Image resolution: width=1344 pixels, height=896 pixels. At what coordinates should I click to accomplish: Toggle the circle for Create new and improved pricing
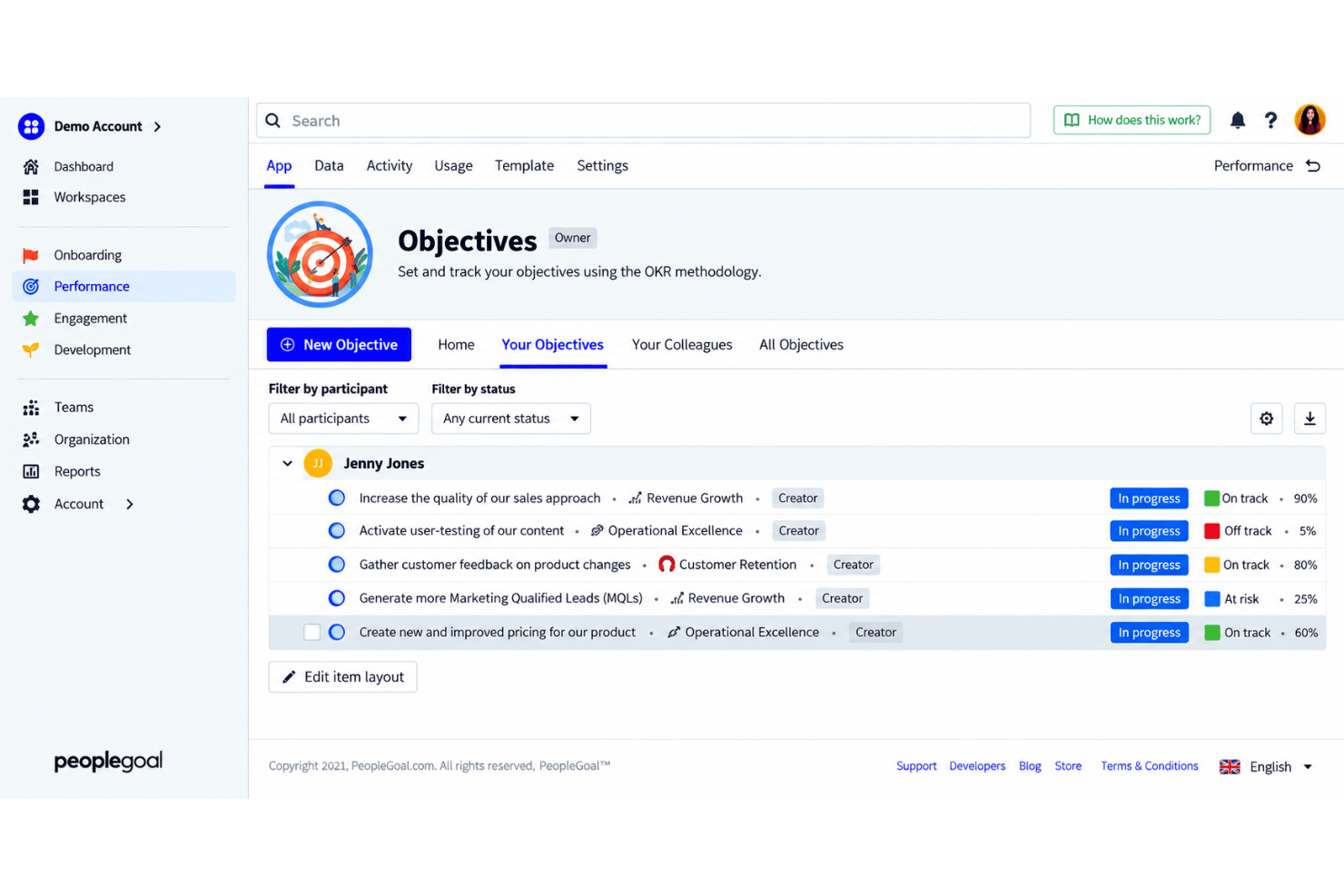click(337, 632)
